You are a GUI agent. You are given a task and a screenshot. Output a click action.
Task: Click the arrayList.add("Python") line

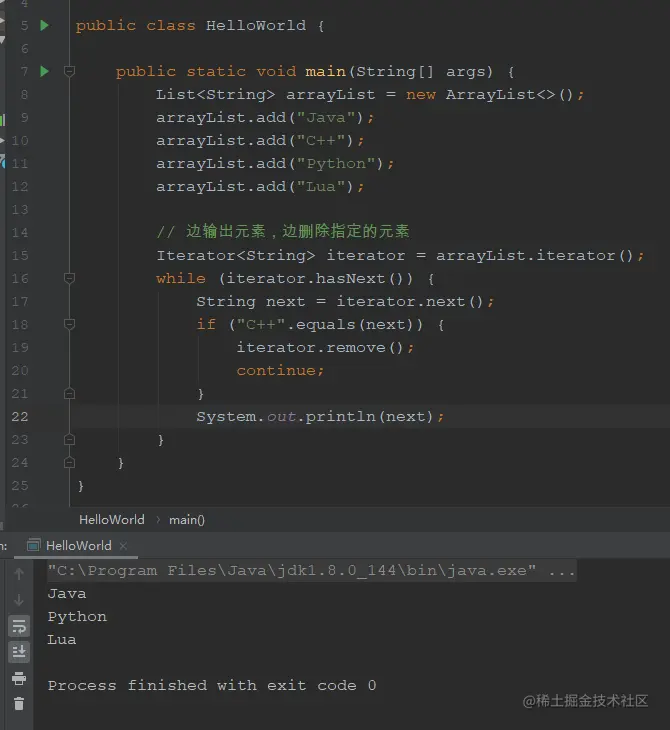(275, 163)
